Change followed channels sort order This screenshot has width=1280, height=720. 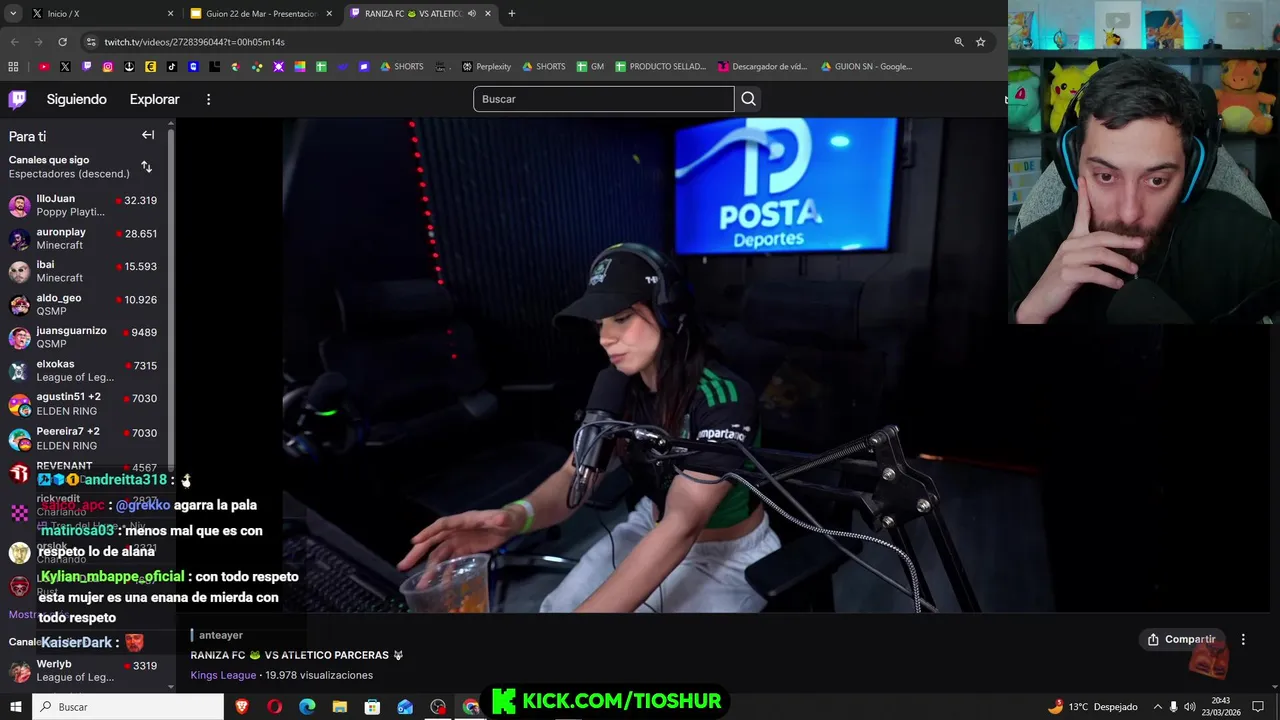146,167
